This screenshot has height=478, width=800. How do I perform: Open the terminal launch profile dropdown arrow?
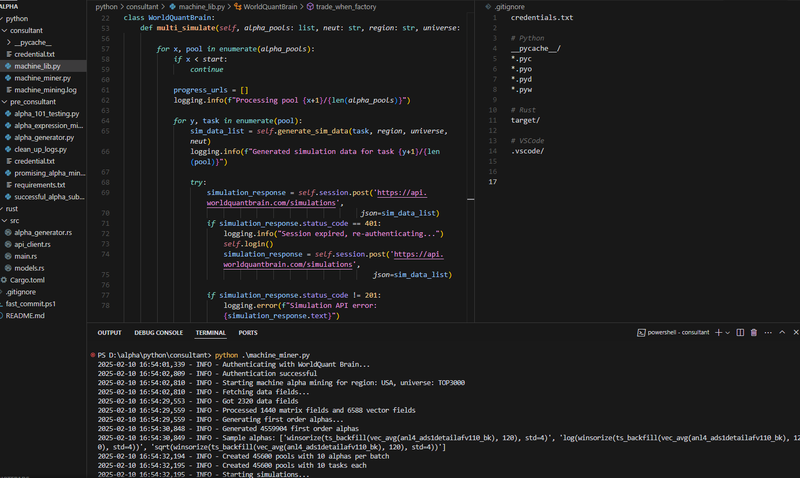[x=728, y=333]
